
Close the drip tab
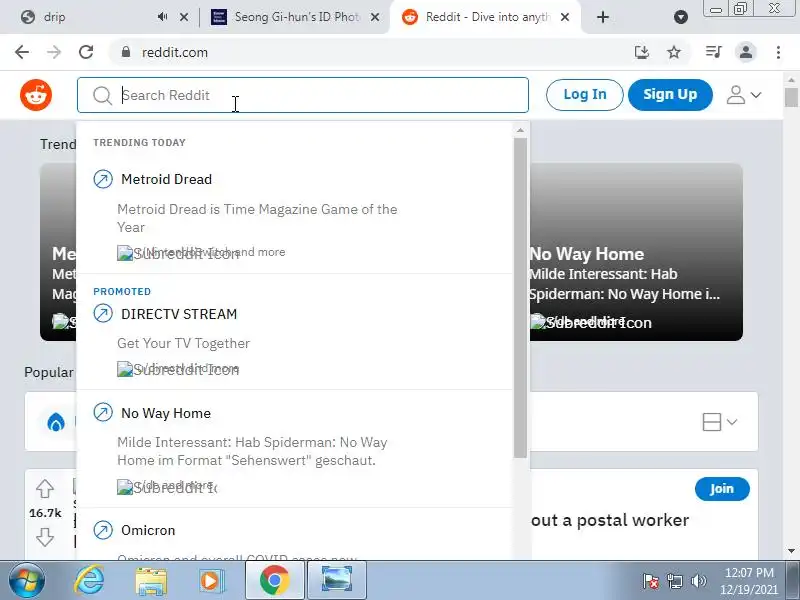tap(184, 17)
